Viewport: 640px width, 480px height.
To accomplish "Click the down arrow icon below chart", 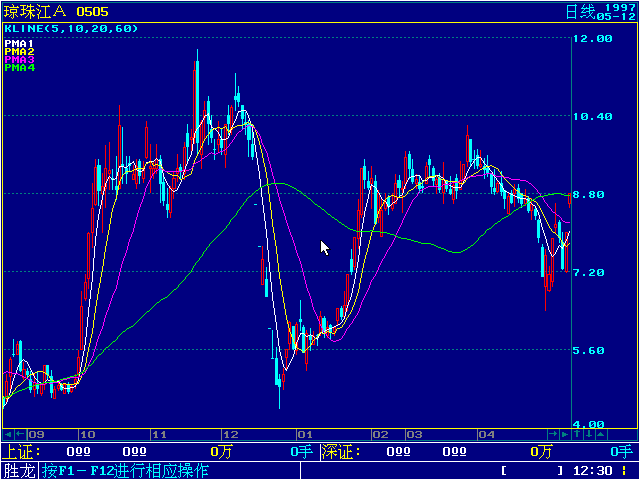I will 589,434.
